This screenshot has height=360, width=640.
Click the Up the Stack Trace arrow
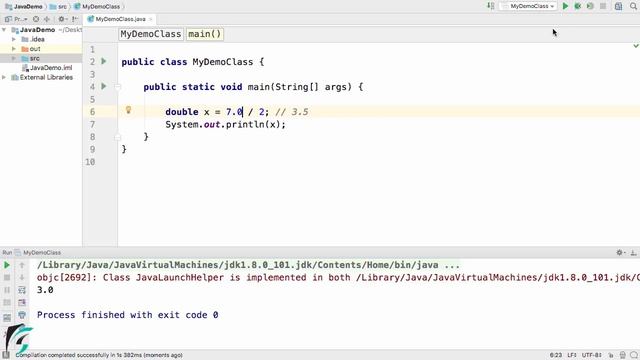(22, 265)
